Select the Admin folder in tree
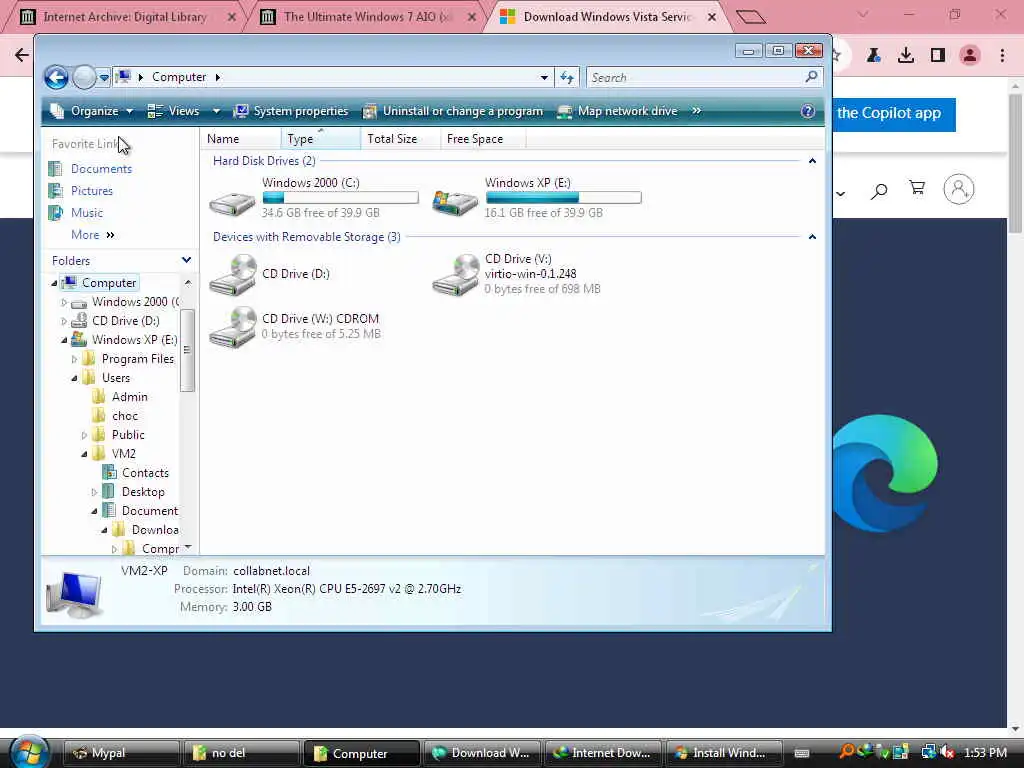This screenshot has height=768, width=1024. coord(129,396)
